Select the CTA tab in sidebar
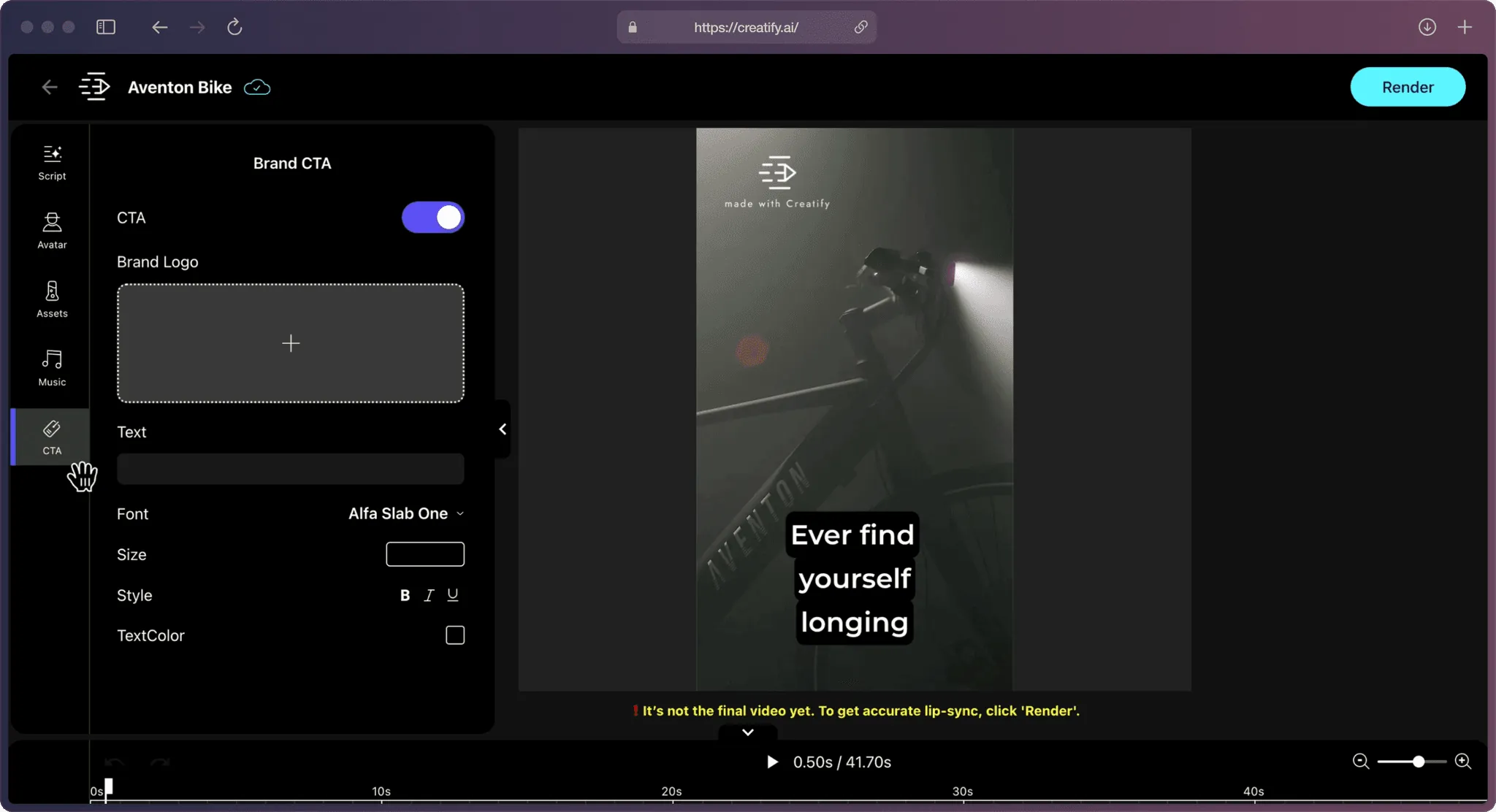The image size is (1496, 812). tap(52, 437)
